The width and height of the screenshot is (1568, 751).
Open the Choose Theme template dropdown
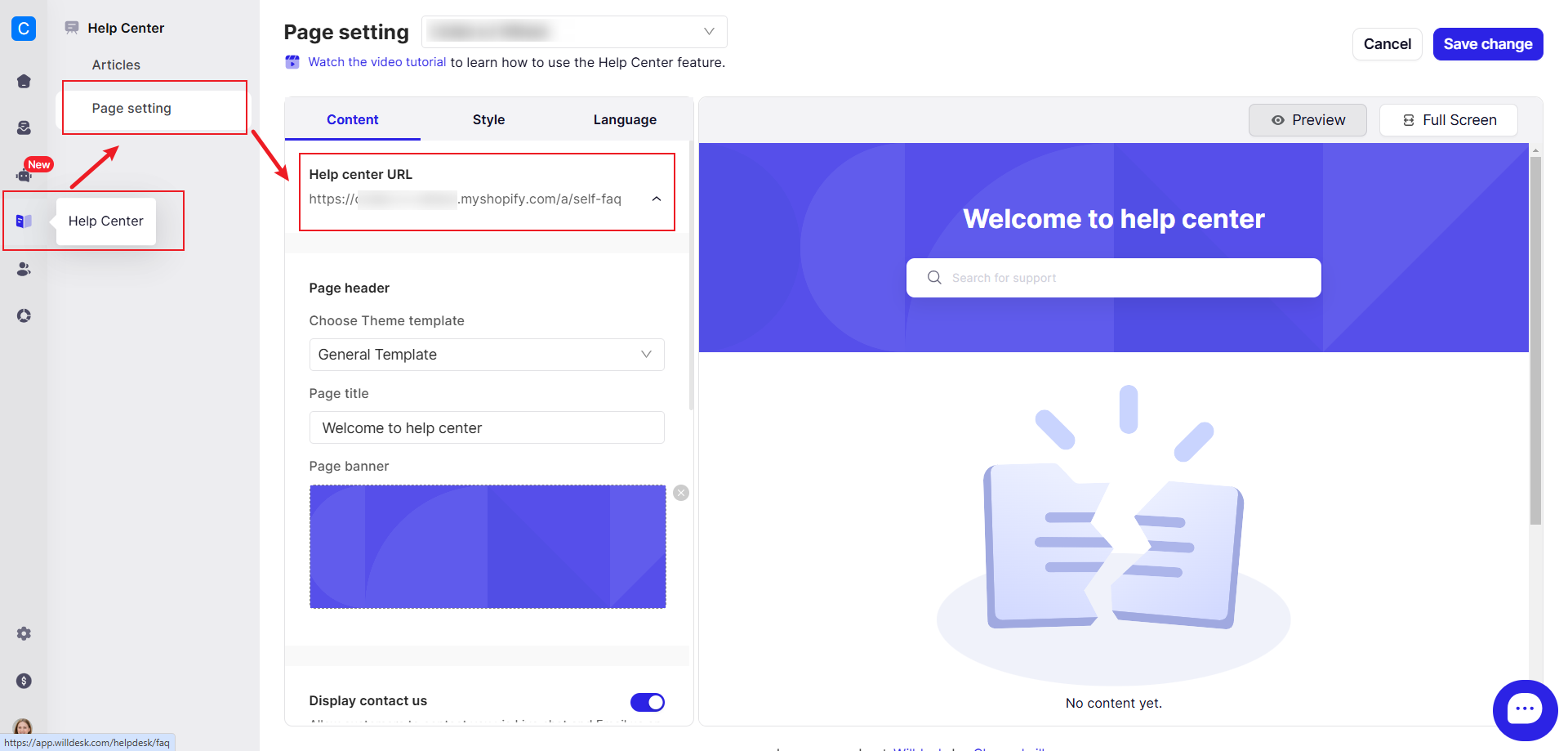[487, 355]
